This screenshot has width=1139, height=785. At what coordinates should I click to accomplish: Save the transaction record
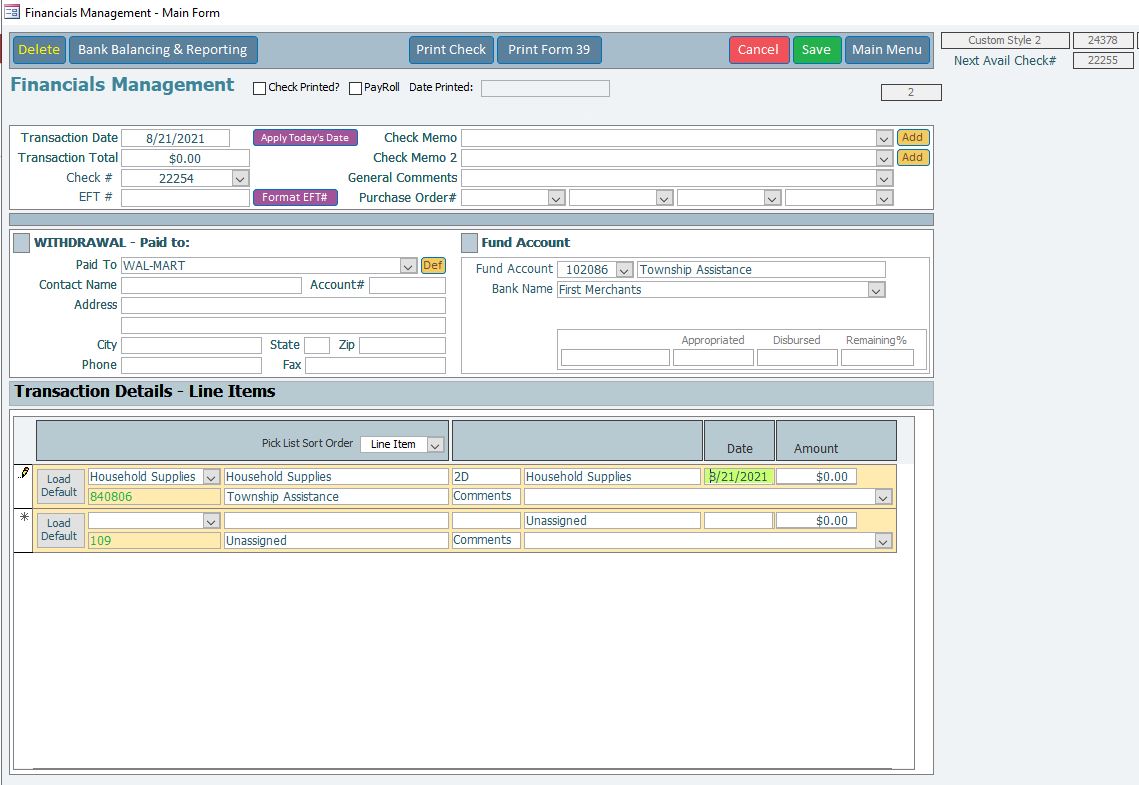tap(816, 50)
